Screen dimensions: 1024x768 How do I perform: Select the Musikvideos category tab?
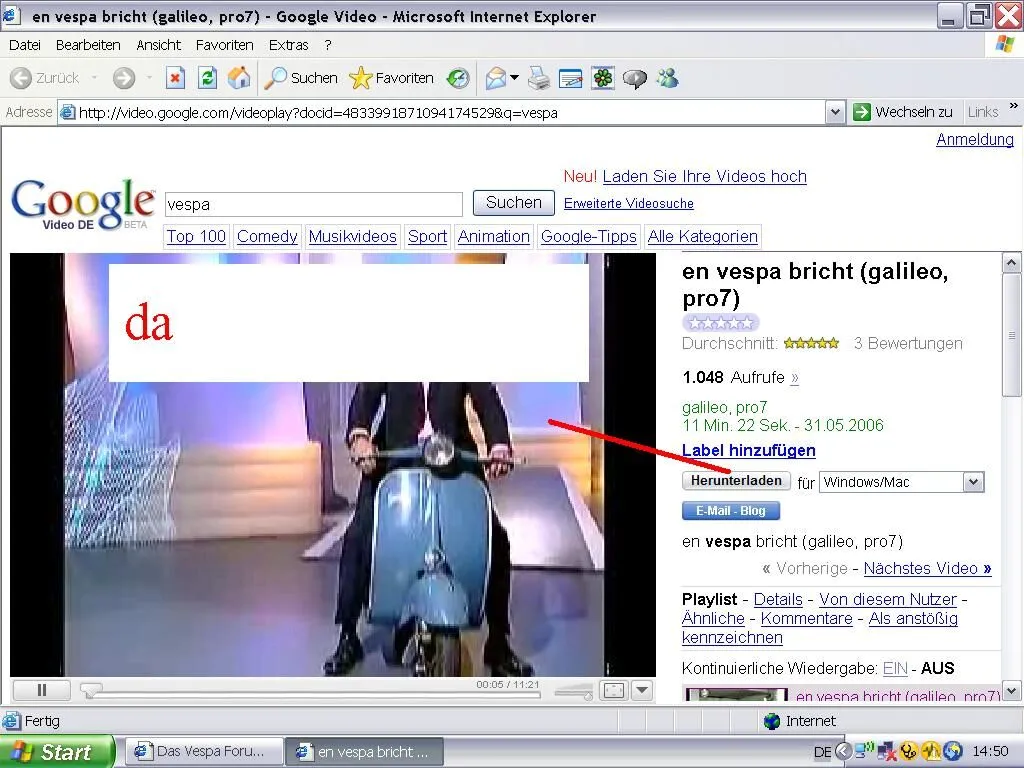[353, 236]
